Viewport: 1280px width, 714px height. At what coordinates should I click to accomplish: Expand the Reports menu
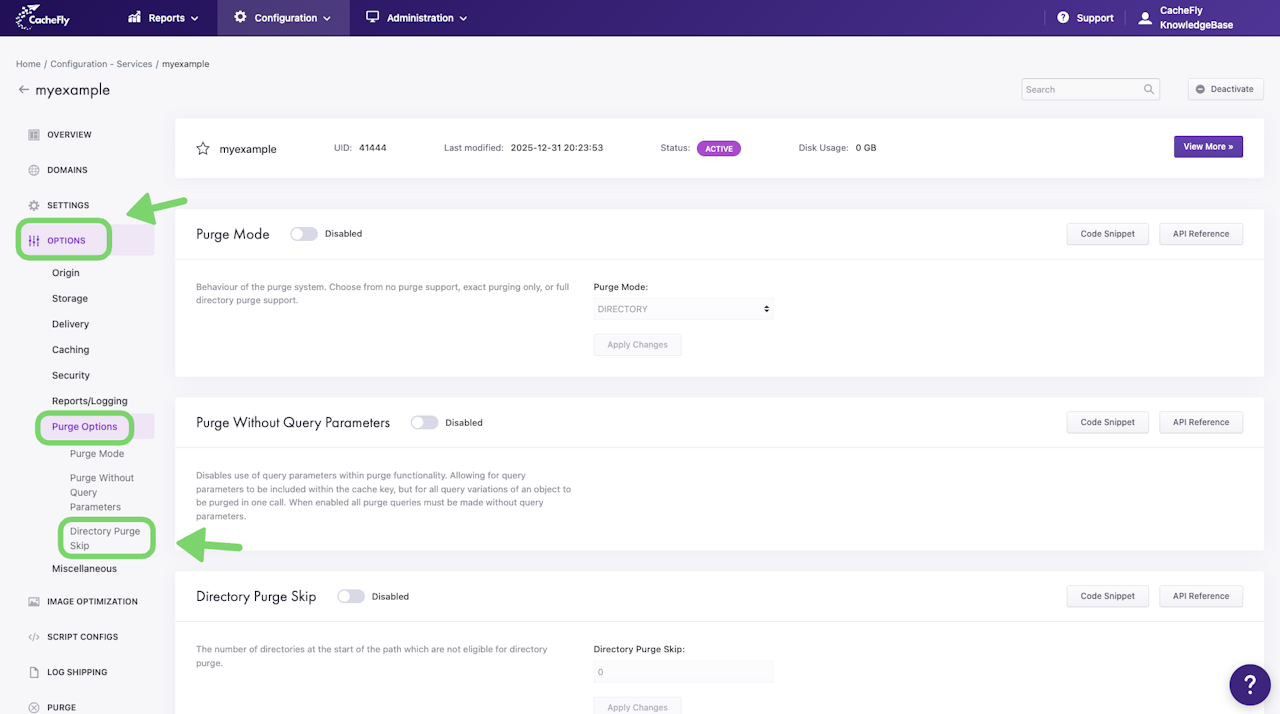click(x=163, y=18)
